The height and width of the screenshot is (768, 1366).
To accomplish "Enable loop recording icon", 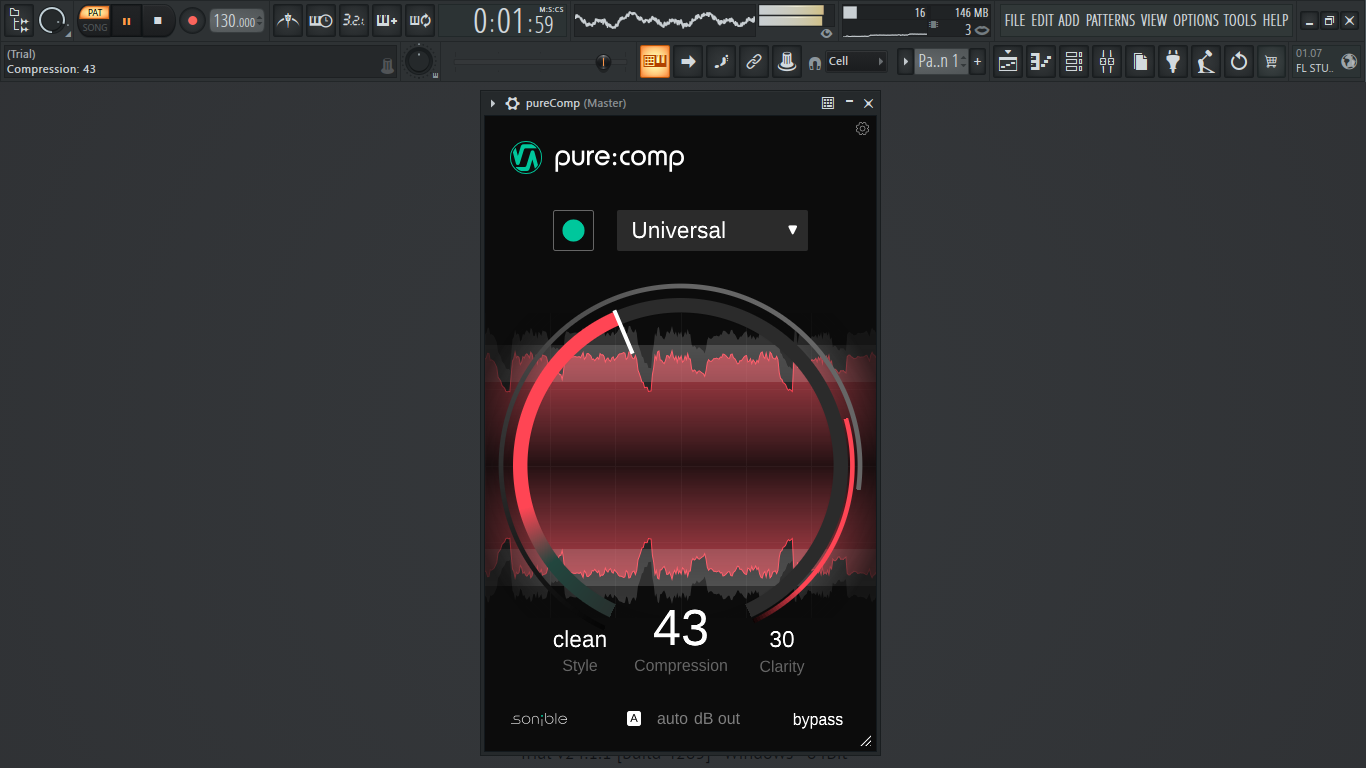I will pos(420,20).
